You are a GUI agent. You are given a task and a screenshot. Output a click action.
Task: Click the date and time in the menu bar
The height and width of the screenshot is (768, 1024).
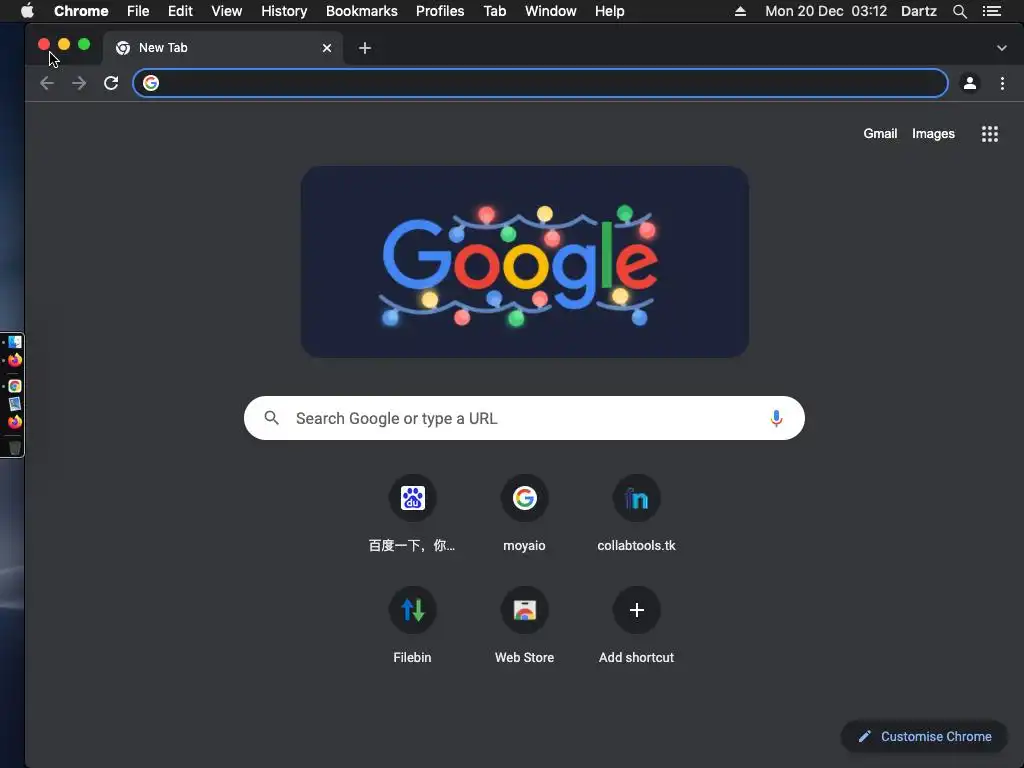pyautogui.click(x=826, y=11)
